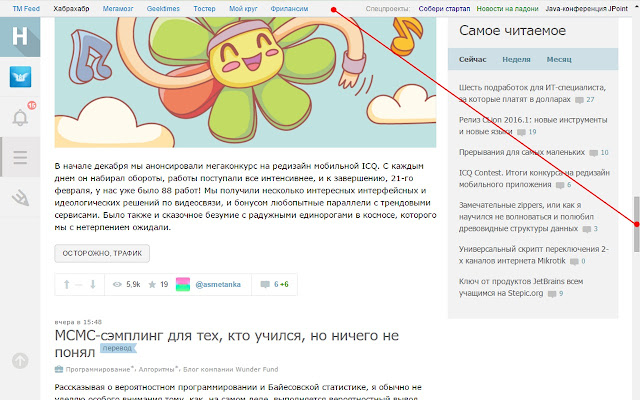Click comment icon beside 'Шесть подработок' article

coord(579,100)
